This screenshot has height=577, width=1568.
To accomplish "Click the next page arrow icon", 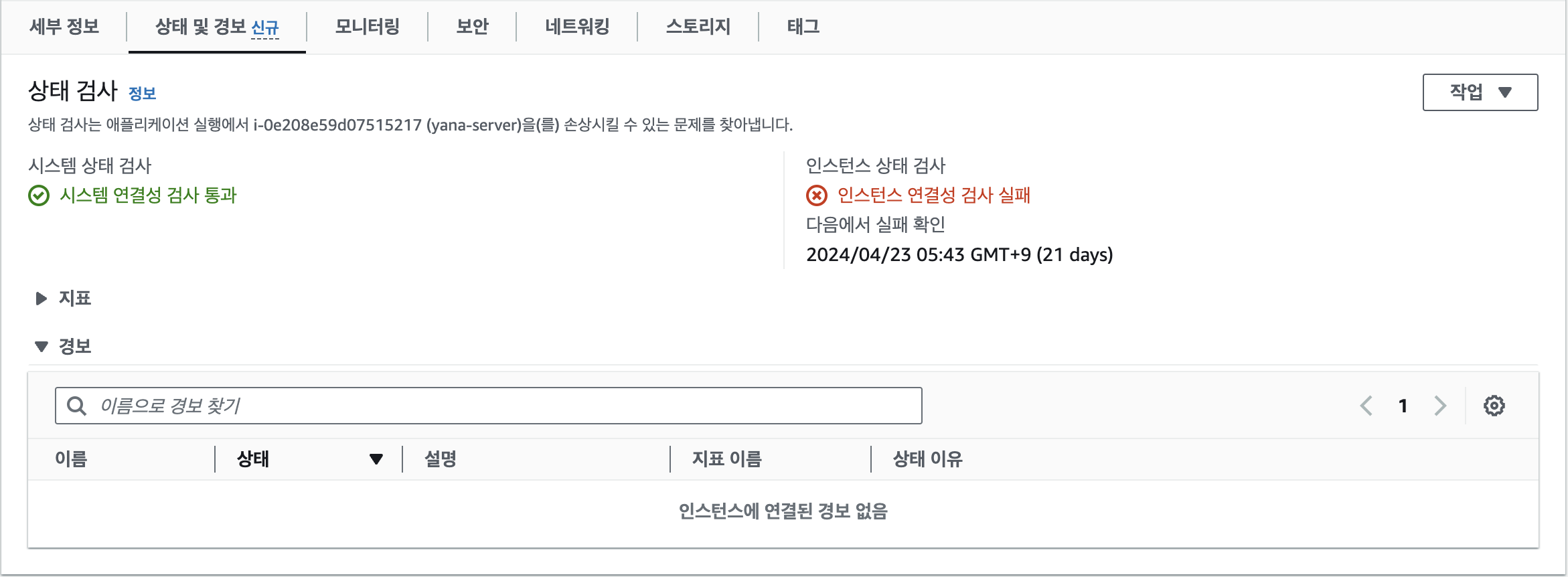I will point(1439,405).
